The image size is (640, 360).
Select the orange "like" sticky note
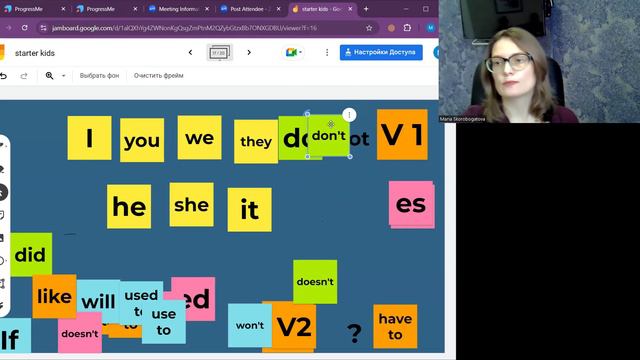(54, 296)
